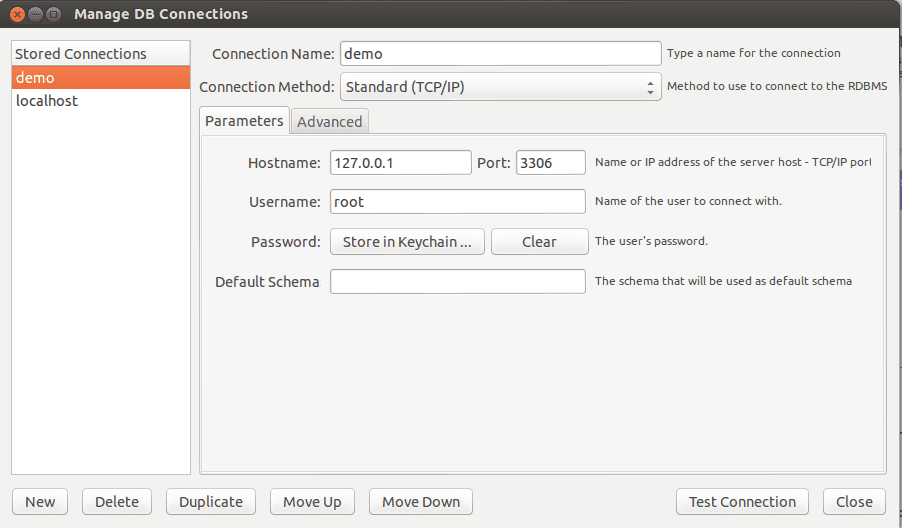Click the Stored Connections header
The height and width of the screenshot is (528, 902).
[x=101, y=53]
